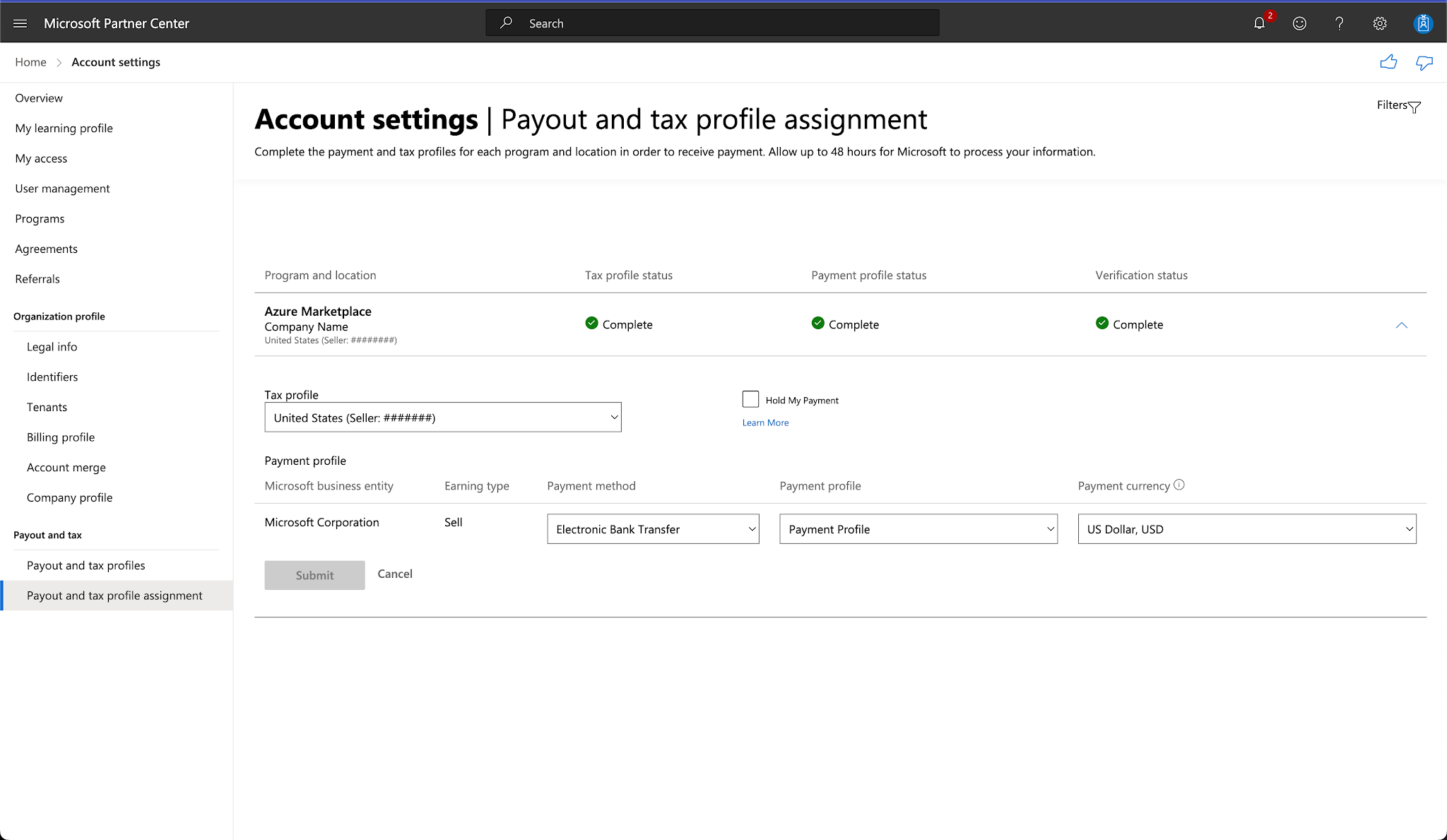Open Electronic Bank Transfer payment method dropdown
Image resolution: width=1447 pixels, height=840 pixels.
pos(653,529)
